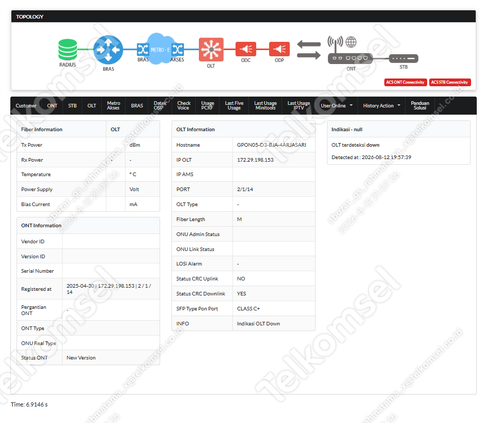500x423 pixels.
Task: Click the TOPOLOGY panel title
Action: [30, 17]
